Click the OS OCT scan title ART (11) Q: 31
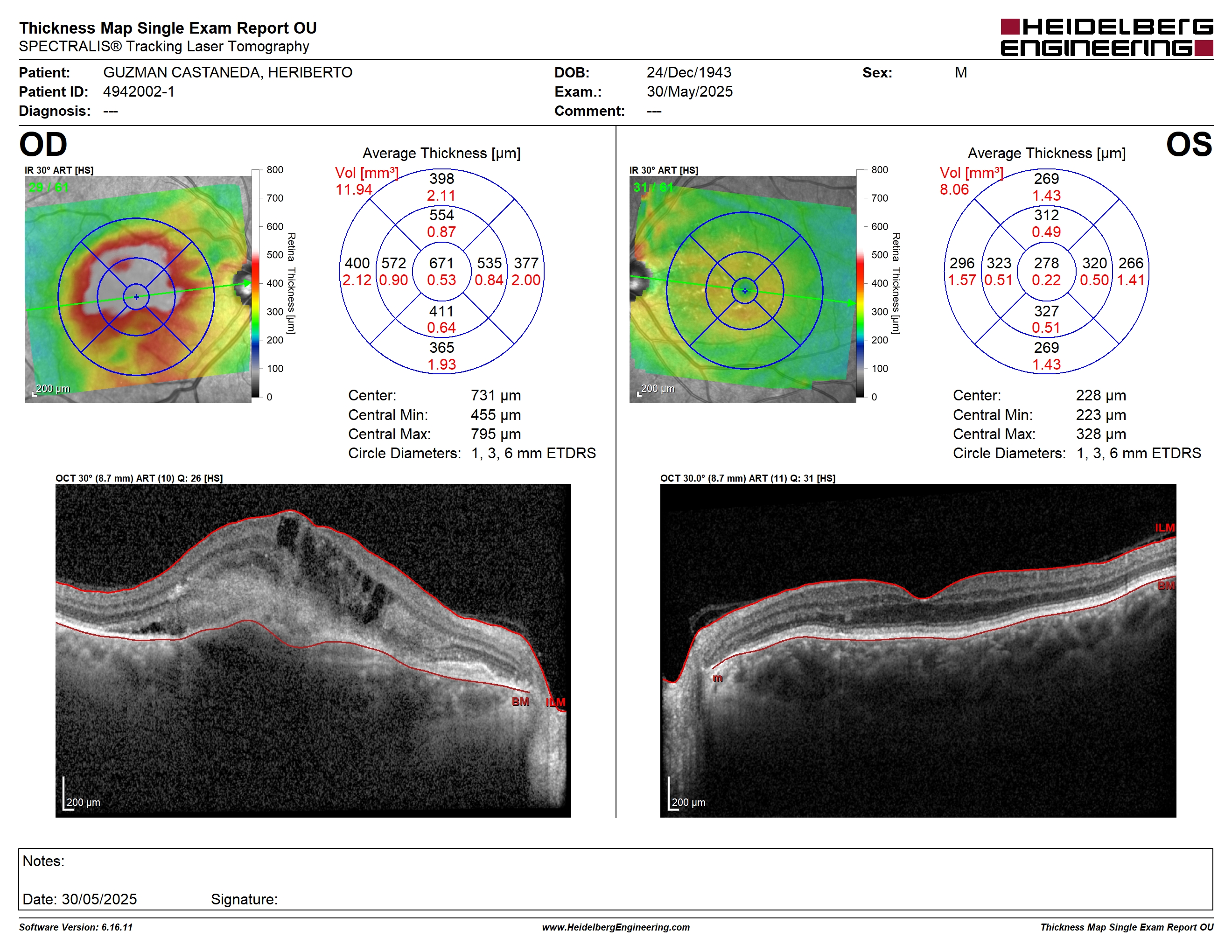 pyautogui.click(x=748, y=478)
